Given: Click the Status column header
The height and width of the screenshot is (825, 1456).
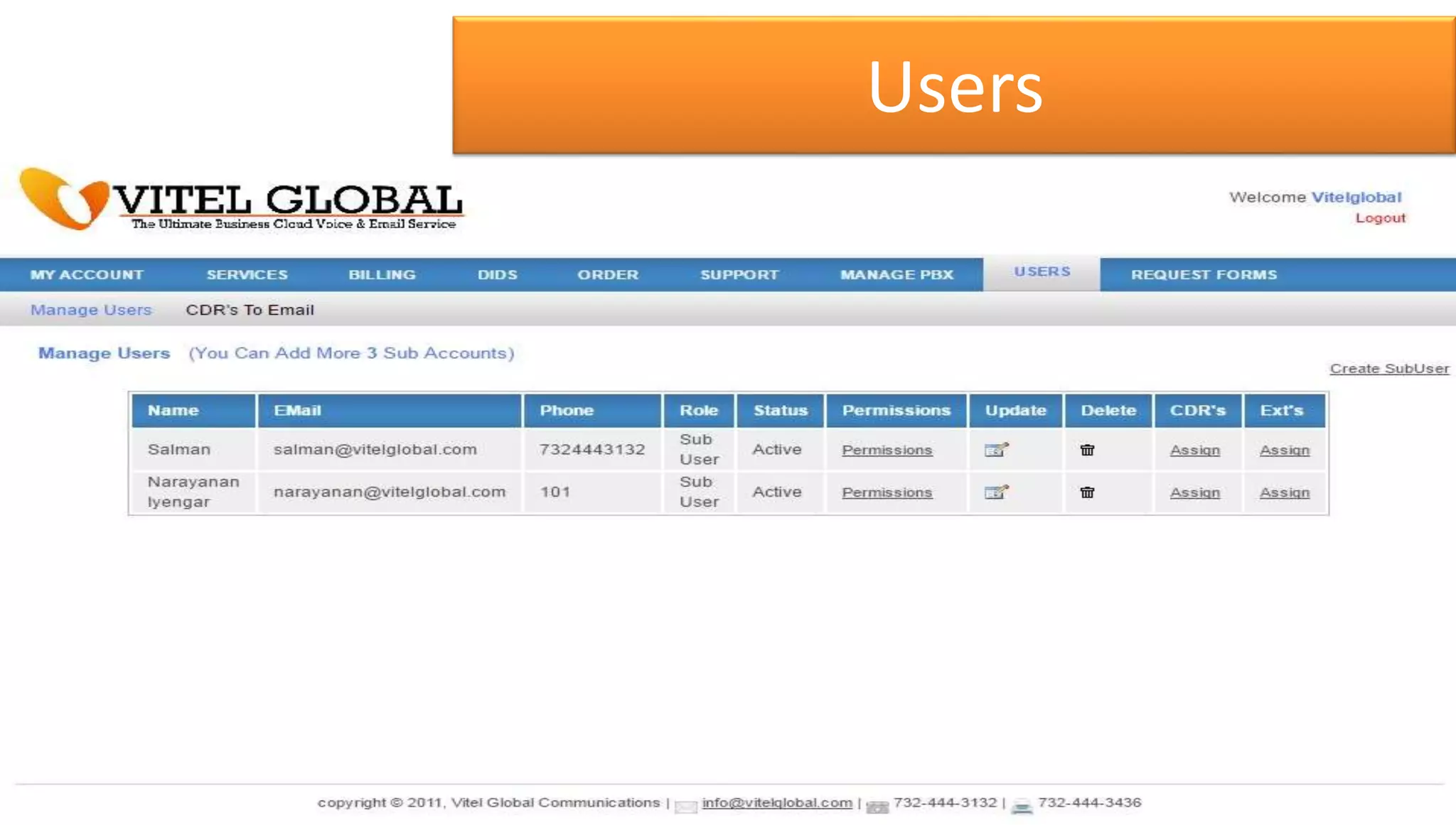Looking at the screenshot, I should point(780,410).
